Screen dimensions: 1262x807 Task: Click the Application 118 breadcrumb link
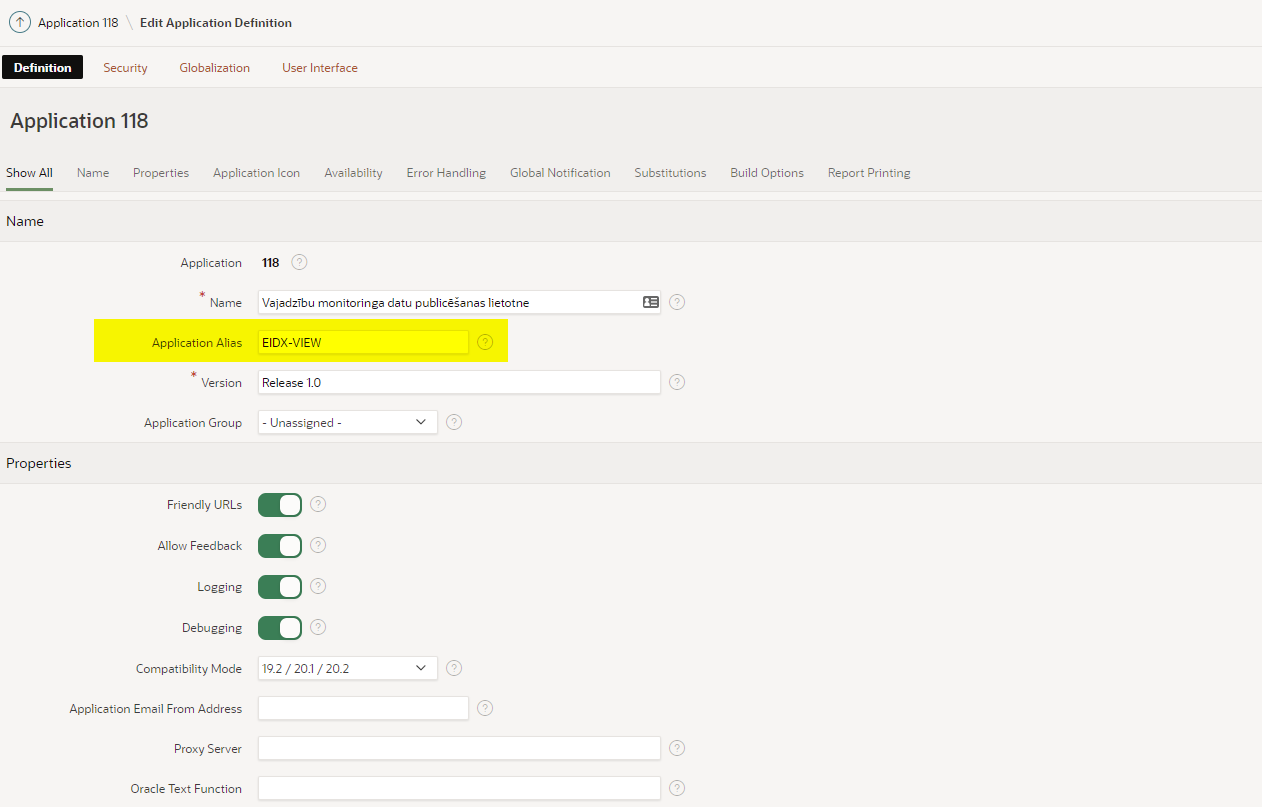click(78, 22)
